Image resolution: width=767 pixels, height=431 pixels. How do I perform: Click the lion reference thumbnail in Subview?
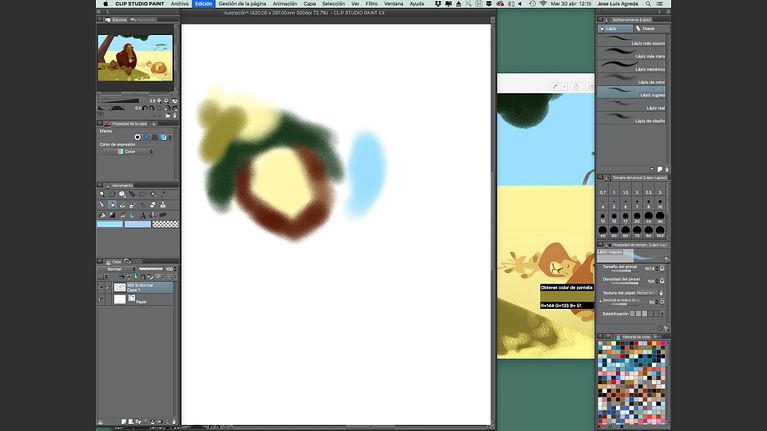coord(135,58)
